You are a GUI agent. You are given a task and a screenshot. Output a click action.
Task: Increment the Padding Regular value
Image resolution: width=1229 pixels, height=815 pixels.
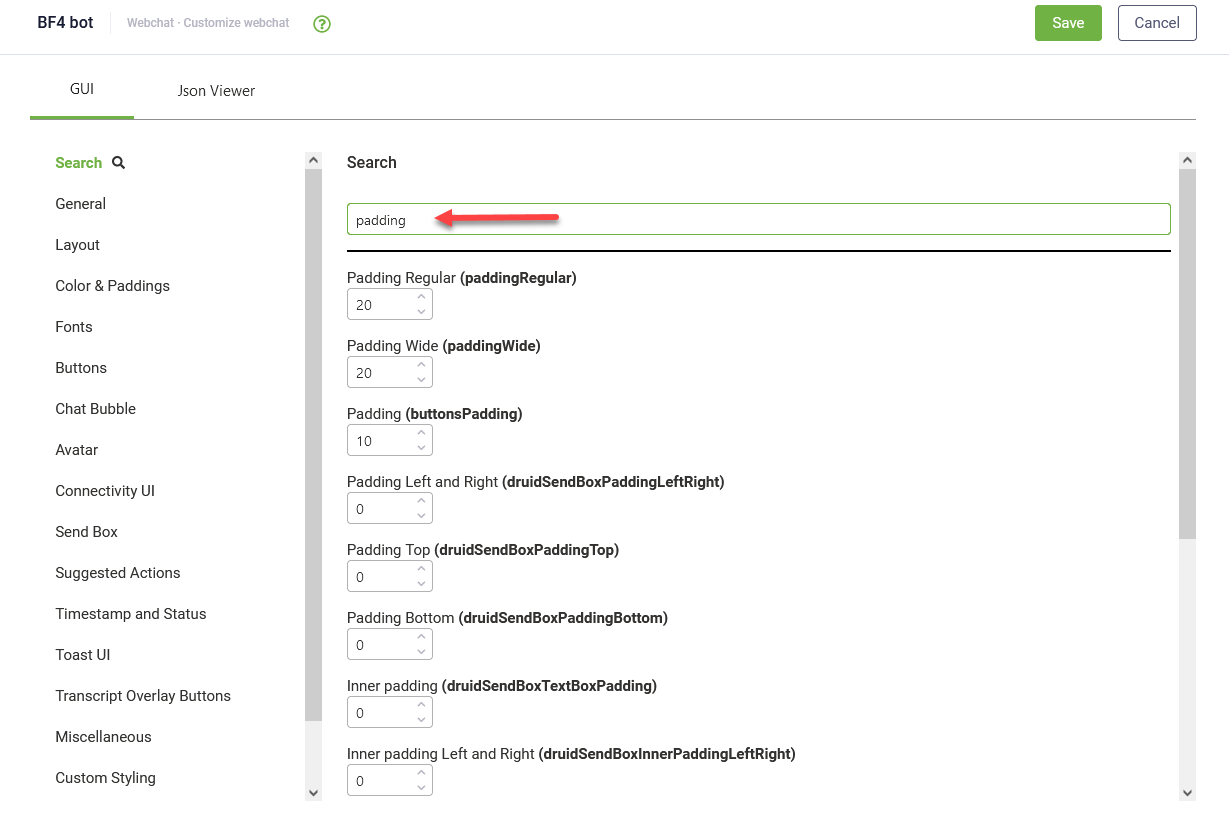tap(422, 298)
